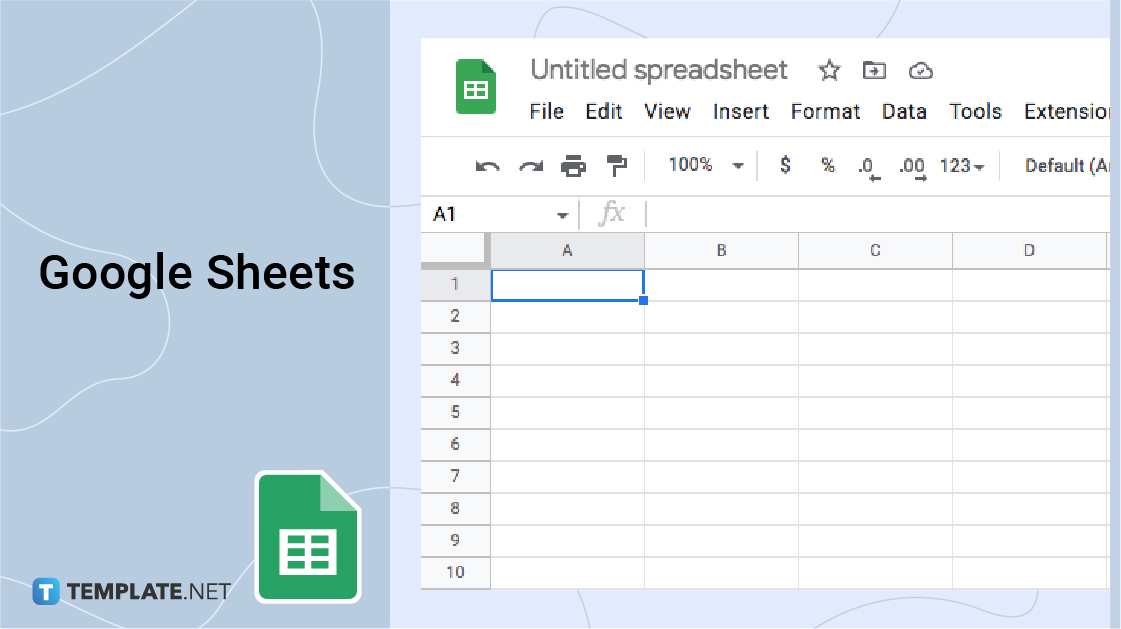This screenshot has width=1121, height=629.
Task: Select cell D8
Action: (1029, 509)
